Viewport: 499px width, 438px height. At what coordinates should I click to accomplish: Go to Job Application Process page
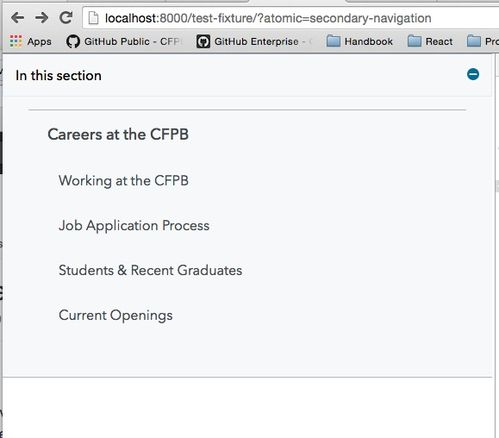click(134, 226)
